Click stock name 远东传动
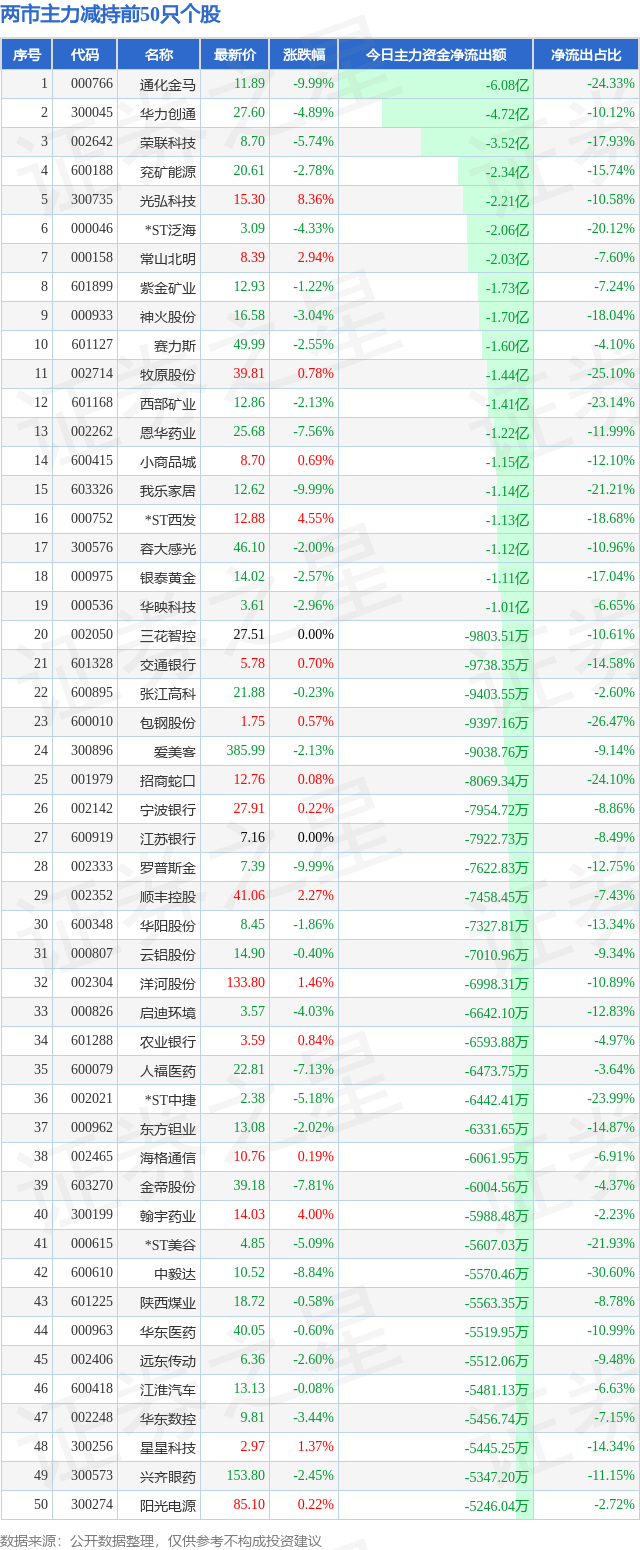The image size is (640, 1550). (x=168, y=1361)
